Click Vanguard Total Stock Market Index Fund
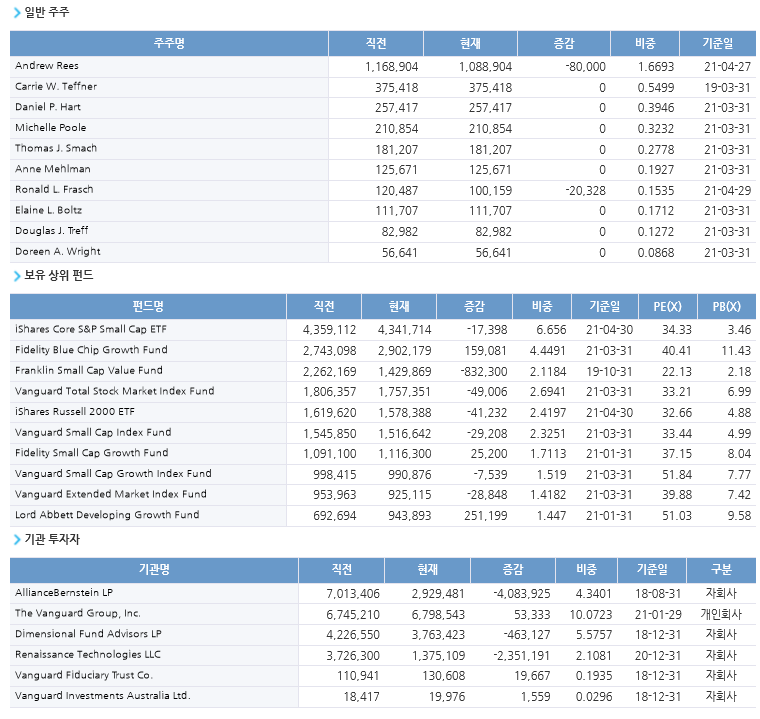Viewport: 760px width, 719px height. click(114, 391)
